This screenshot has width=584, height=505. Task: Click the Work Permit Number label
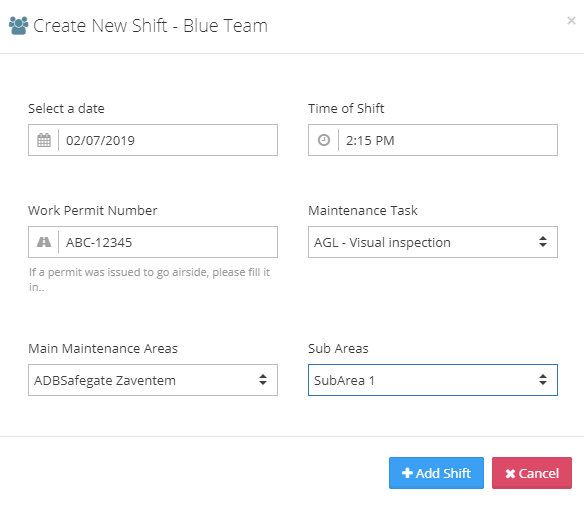93,210
